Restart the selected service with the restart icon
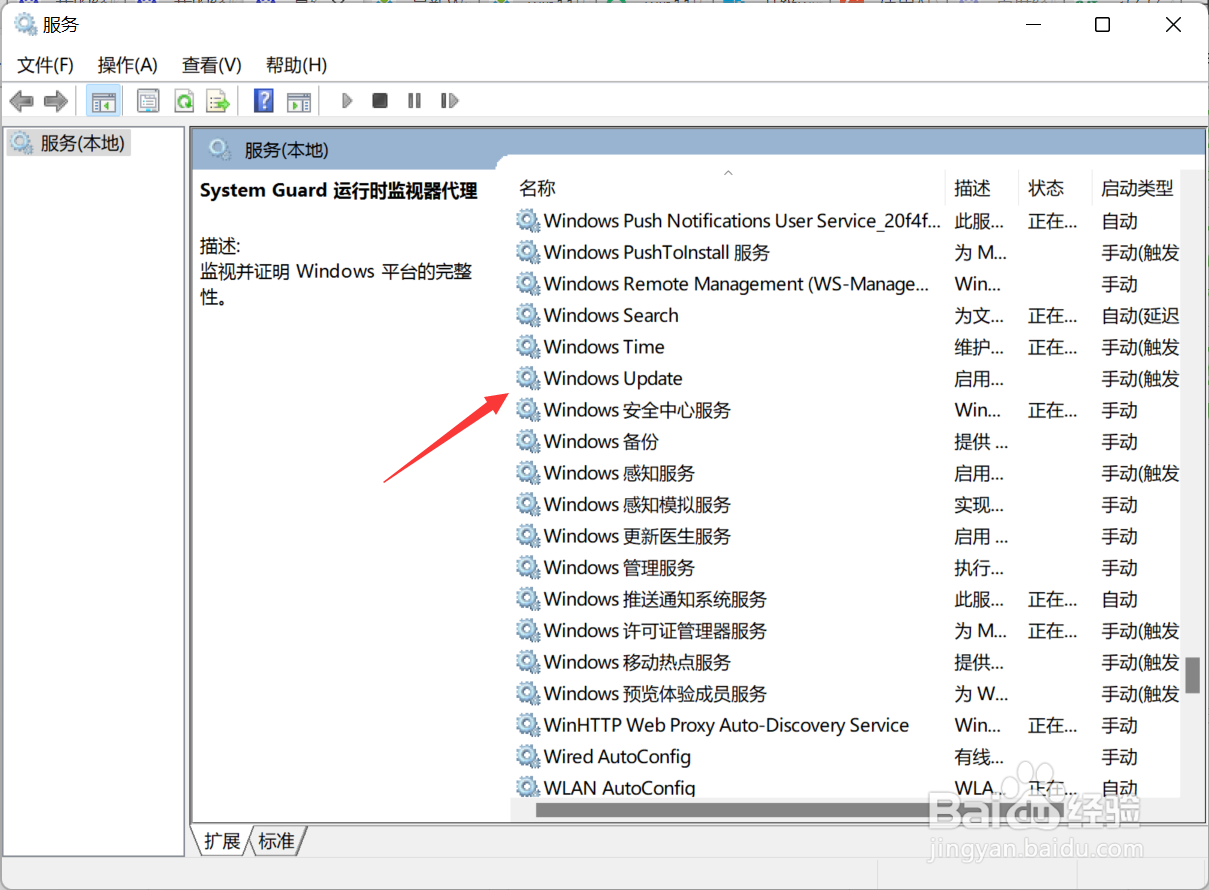 pyautogui.click(x=449, y=100)
